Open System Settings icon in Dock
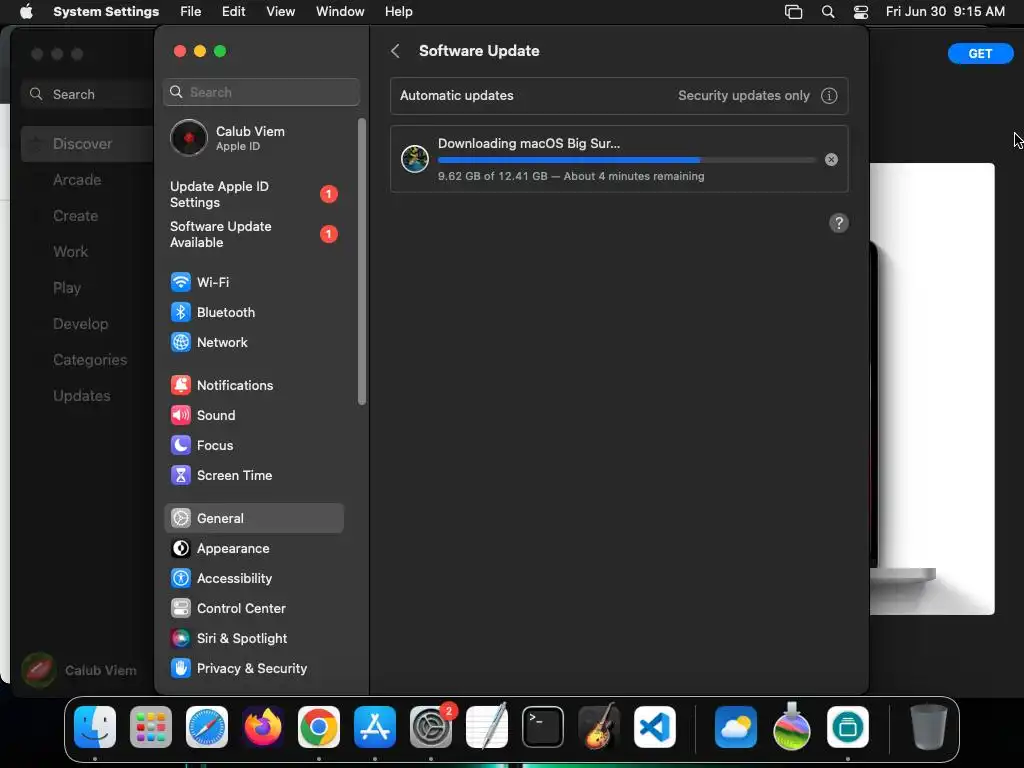Screen dimensions: 1024x768 [431, 727]
